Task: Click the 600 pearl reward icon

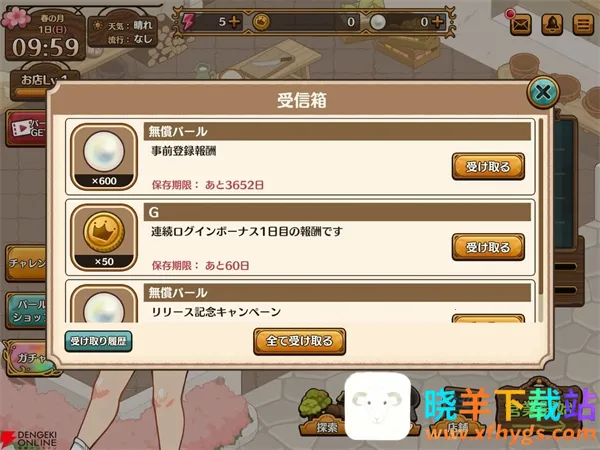Action: (x=104, y=156)
